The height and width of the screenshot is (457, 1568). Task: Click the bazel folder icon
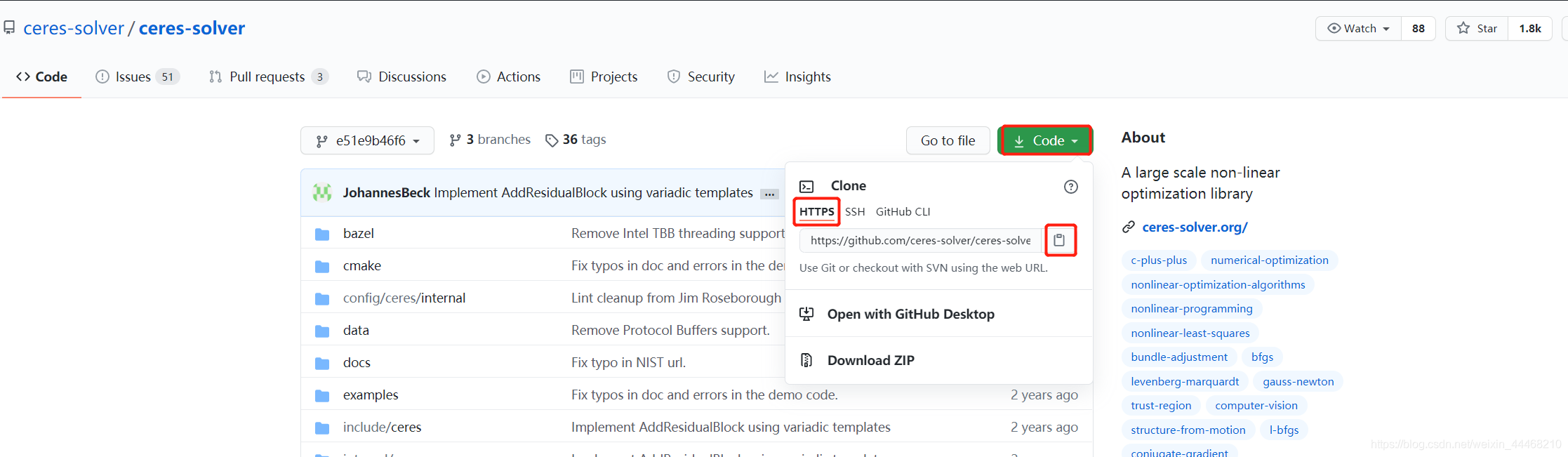(x=322, y=234)
